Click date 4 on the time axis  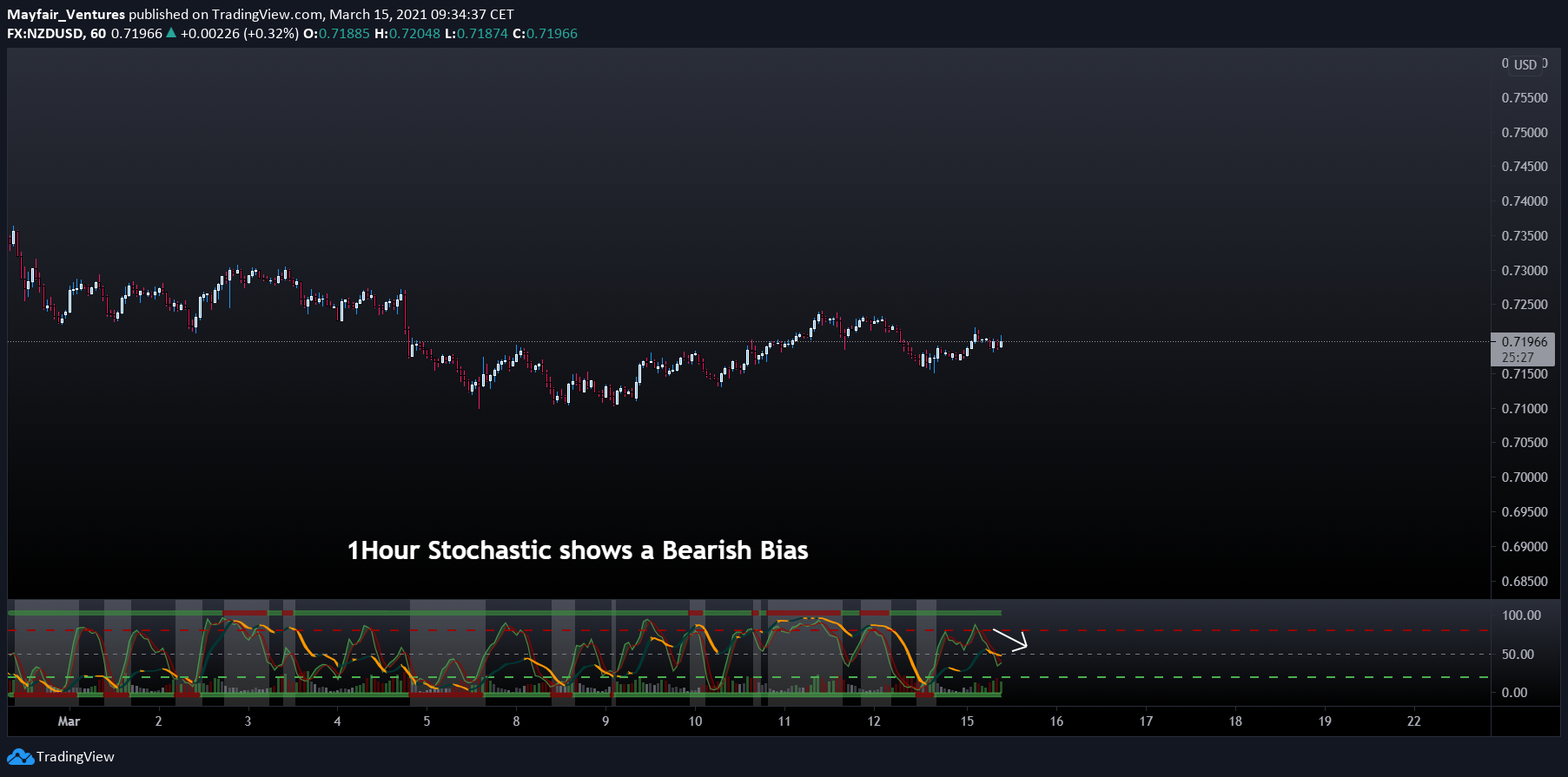click(337, 721)
